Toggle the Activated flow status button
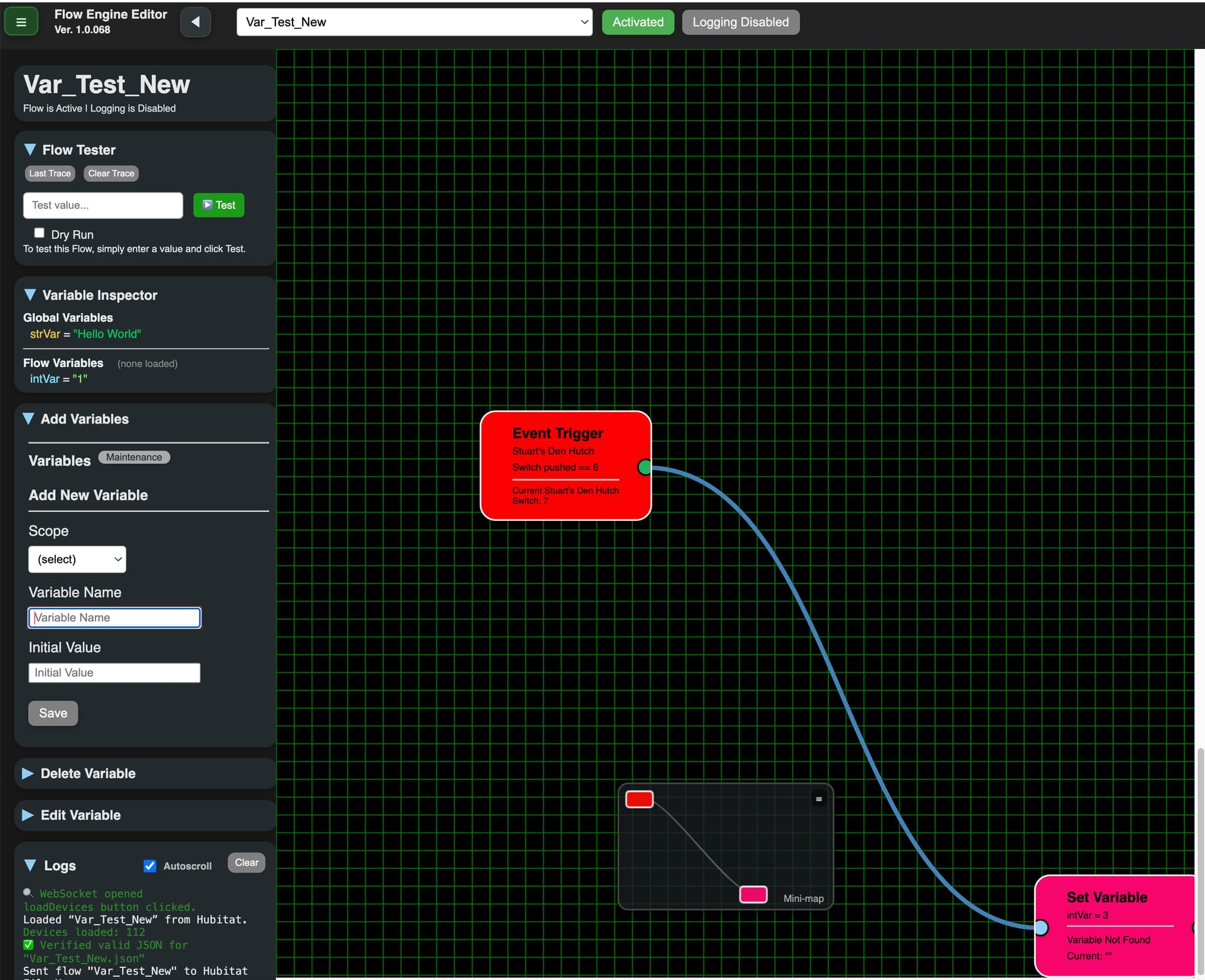The width and height of the screenshot is (1205, 980). pyautogui.click(x=637, y=23)
